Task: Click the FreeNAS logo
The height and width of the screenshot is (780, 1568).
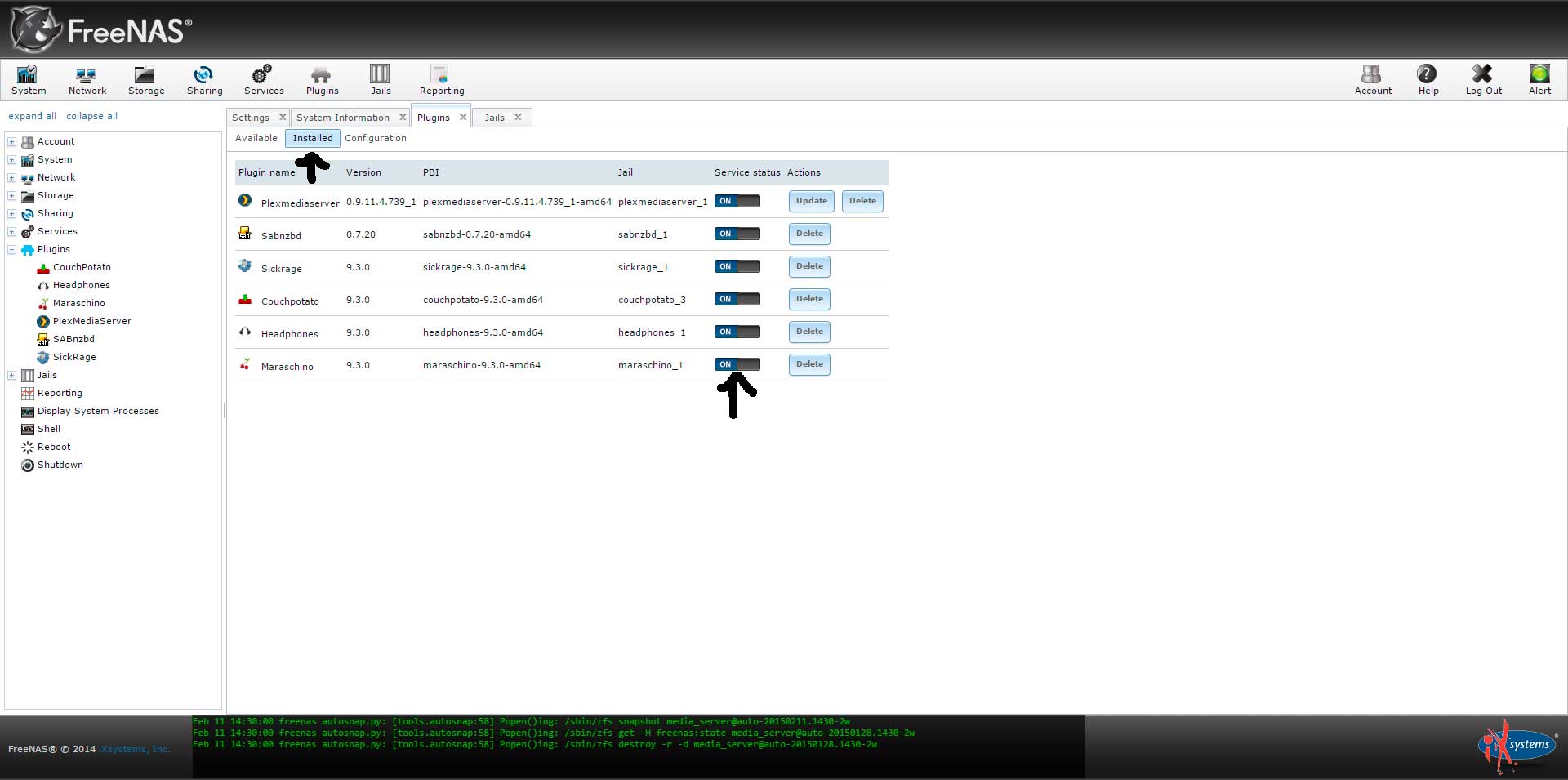Action: 101,30
